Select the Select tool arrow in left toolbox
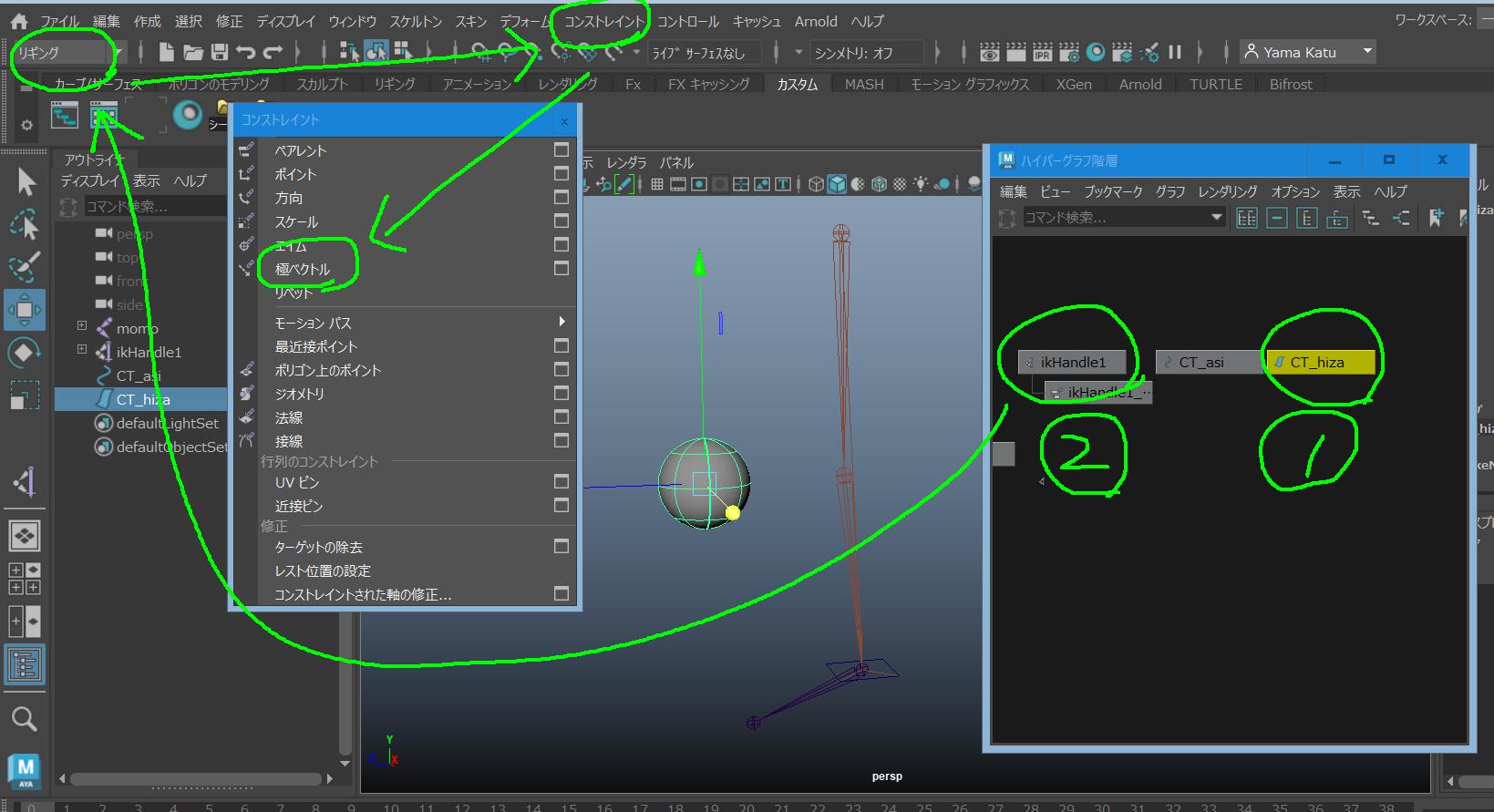Image resolution: width=1494 pixels, height=812 pixels. click(x=25, y=182)
